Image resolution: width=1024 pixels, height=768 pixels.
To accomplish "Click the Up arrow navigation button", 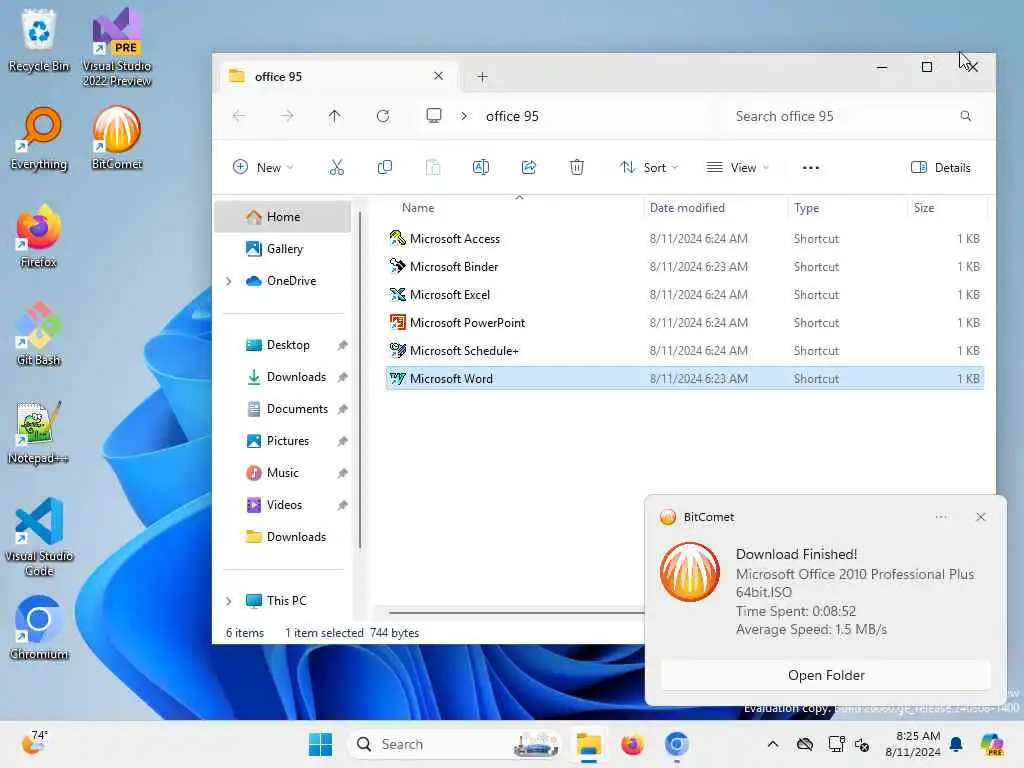I will pos(334,116).
